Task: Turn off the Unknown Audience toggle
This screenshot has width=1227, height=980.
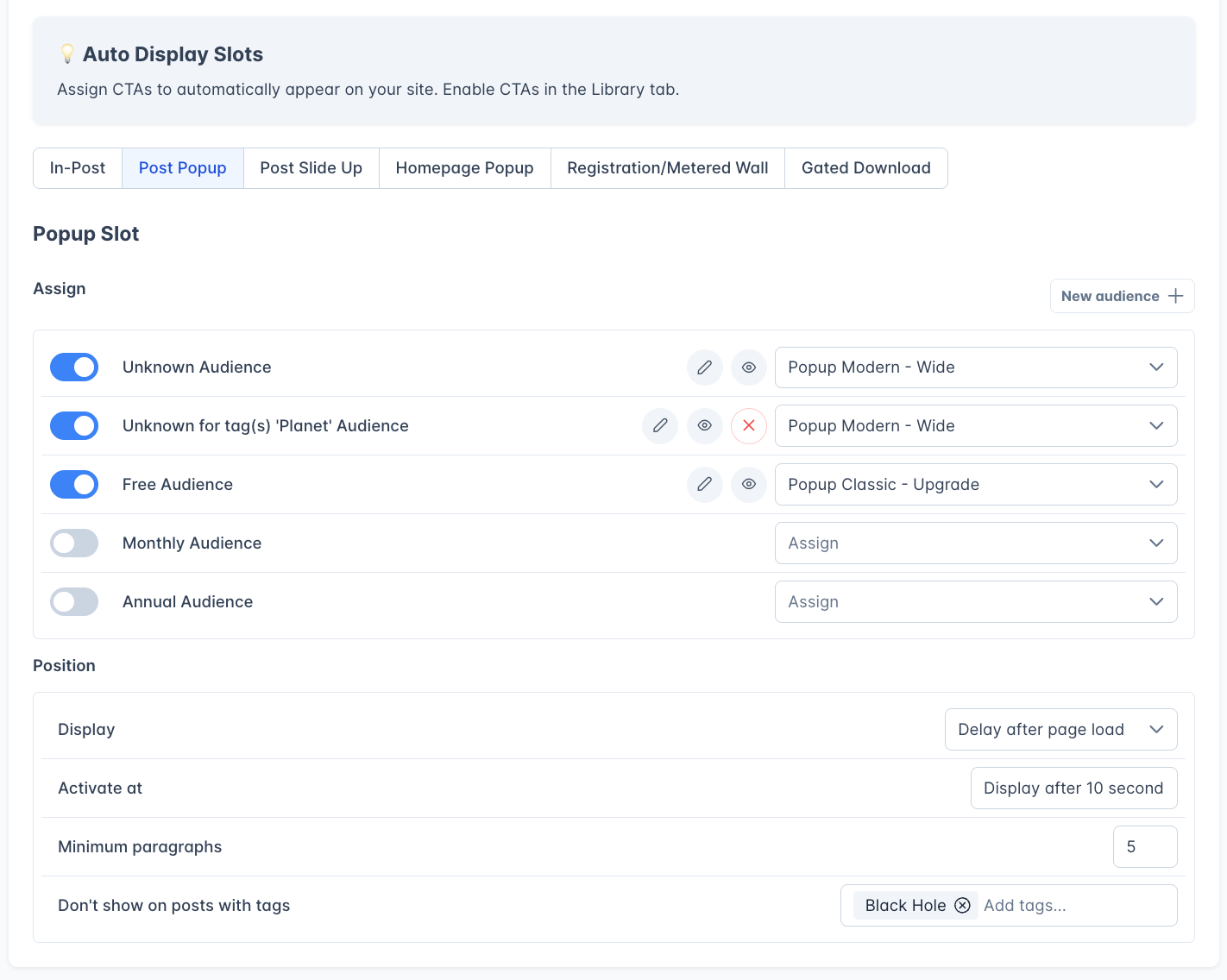Action: point(74,367)
